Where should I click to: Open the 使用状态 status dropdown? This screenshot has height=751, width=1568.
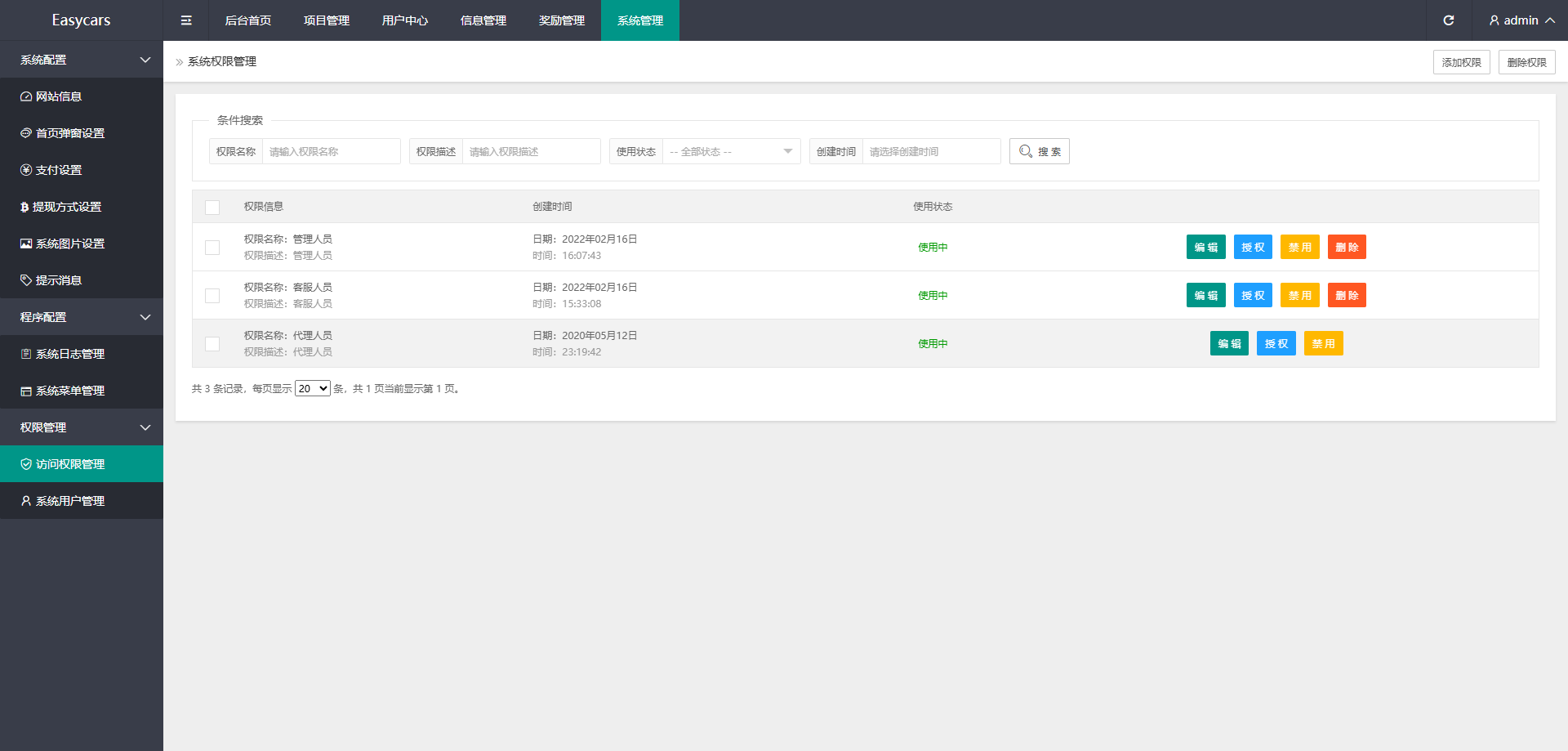click(731, 152)
